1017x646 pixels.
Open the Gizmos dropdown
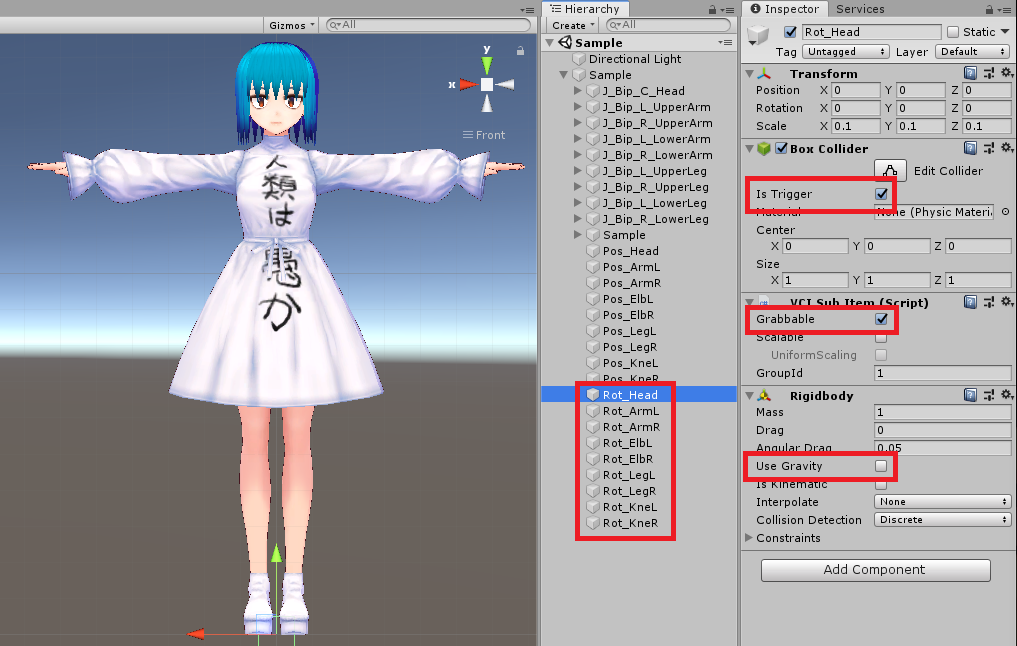tap(291, 25)
